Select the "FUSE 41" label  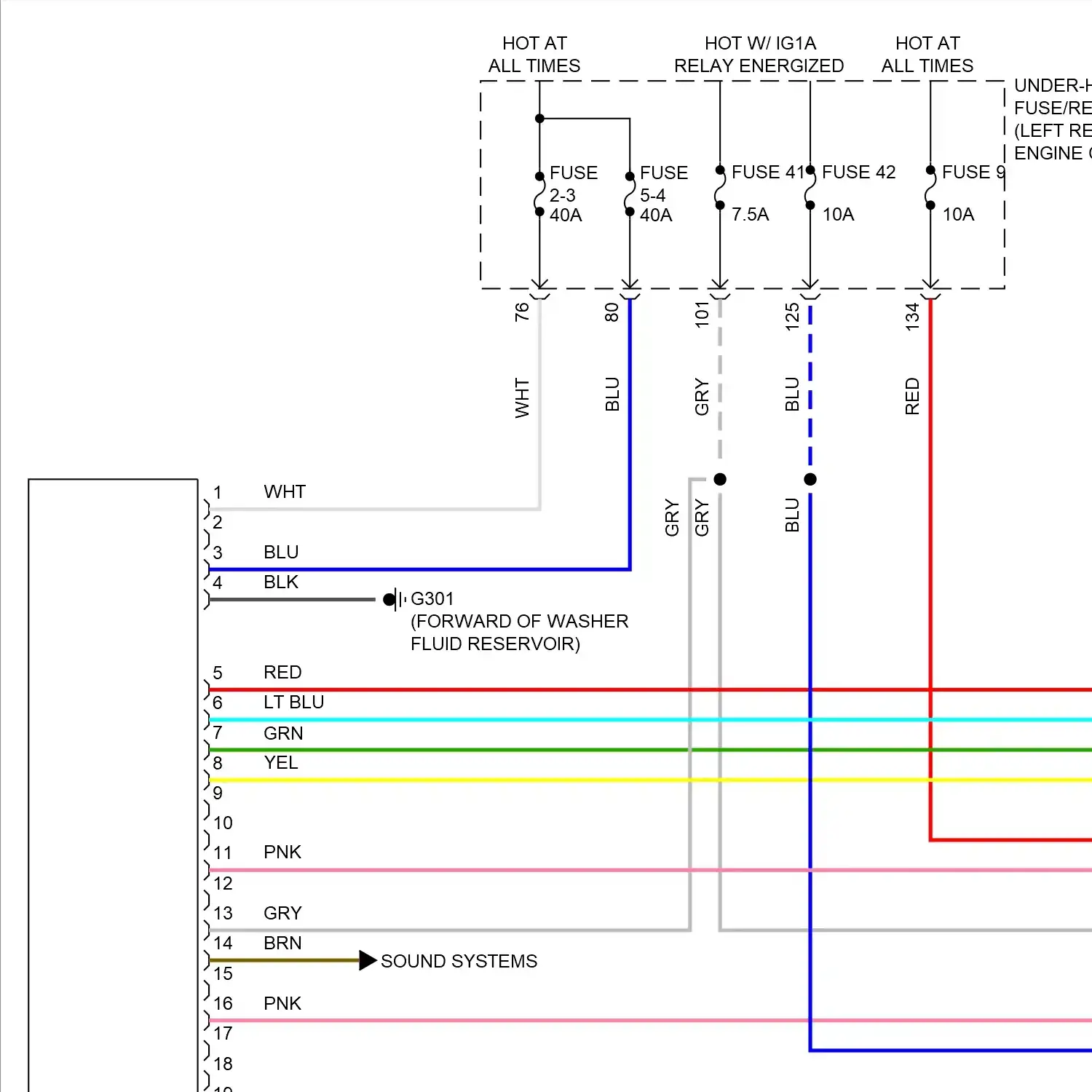click(x=769, y=172)
